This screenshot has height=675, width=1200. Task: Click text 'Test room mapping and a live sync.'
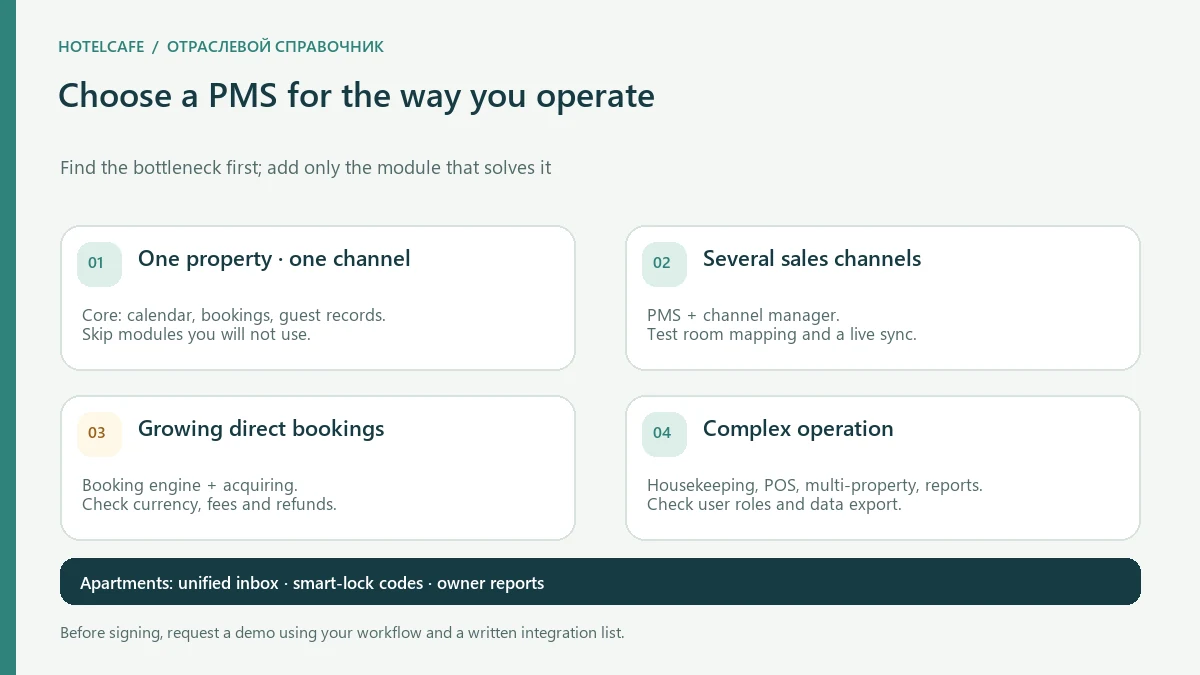[782, 334]
